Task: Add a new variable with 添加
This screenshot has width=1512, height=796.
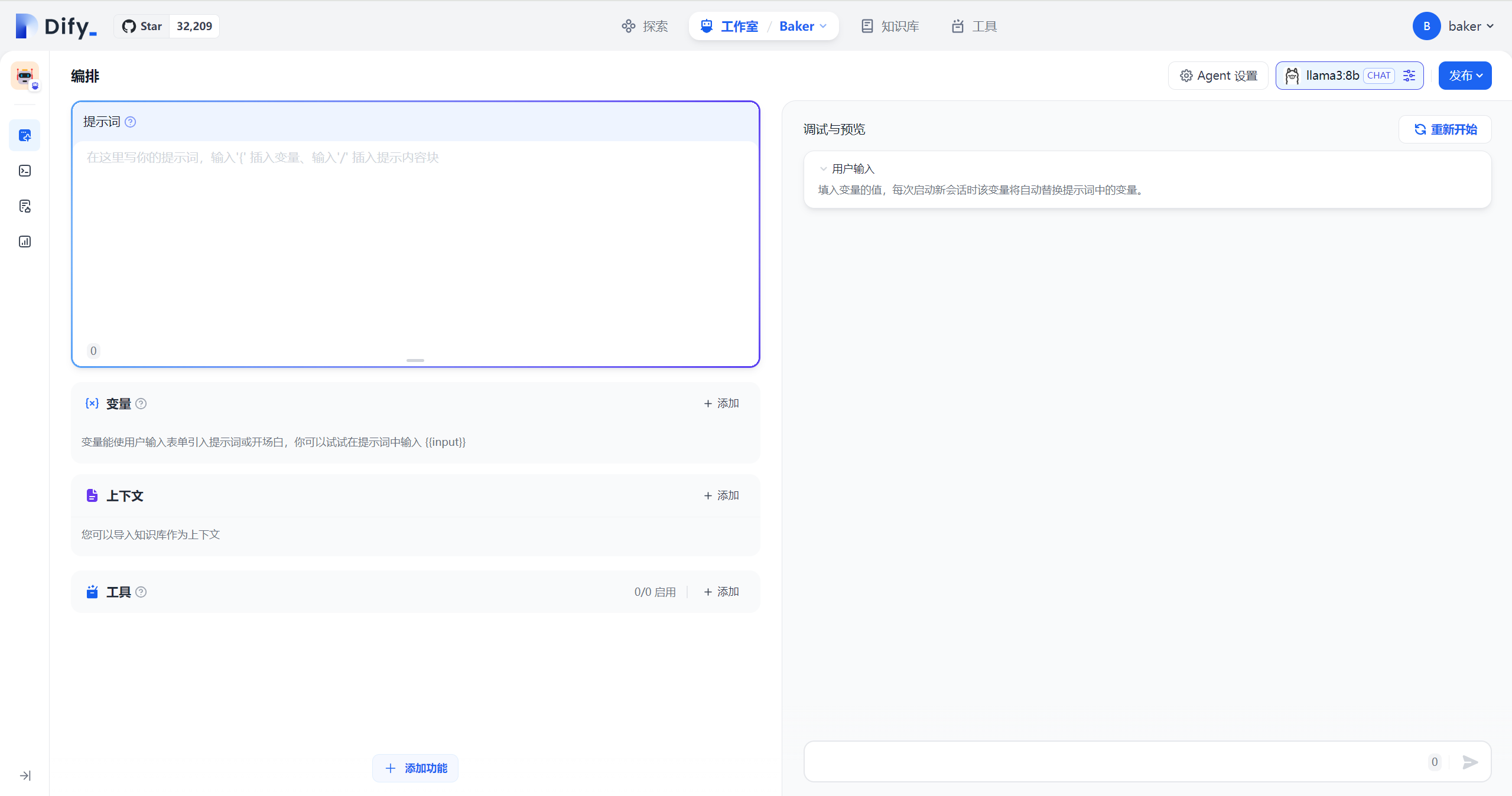Action: [x=721, y=403]
